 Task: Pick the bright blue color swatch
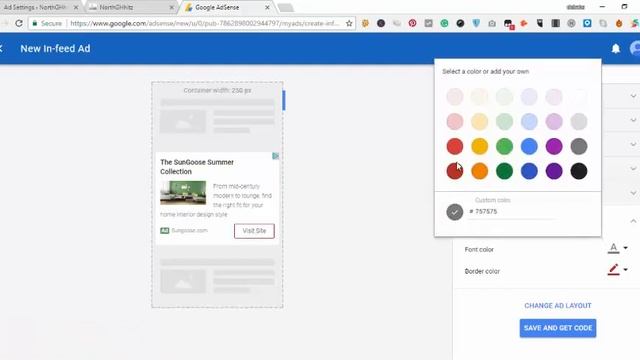(x=529, y=147)
